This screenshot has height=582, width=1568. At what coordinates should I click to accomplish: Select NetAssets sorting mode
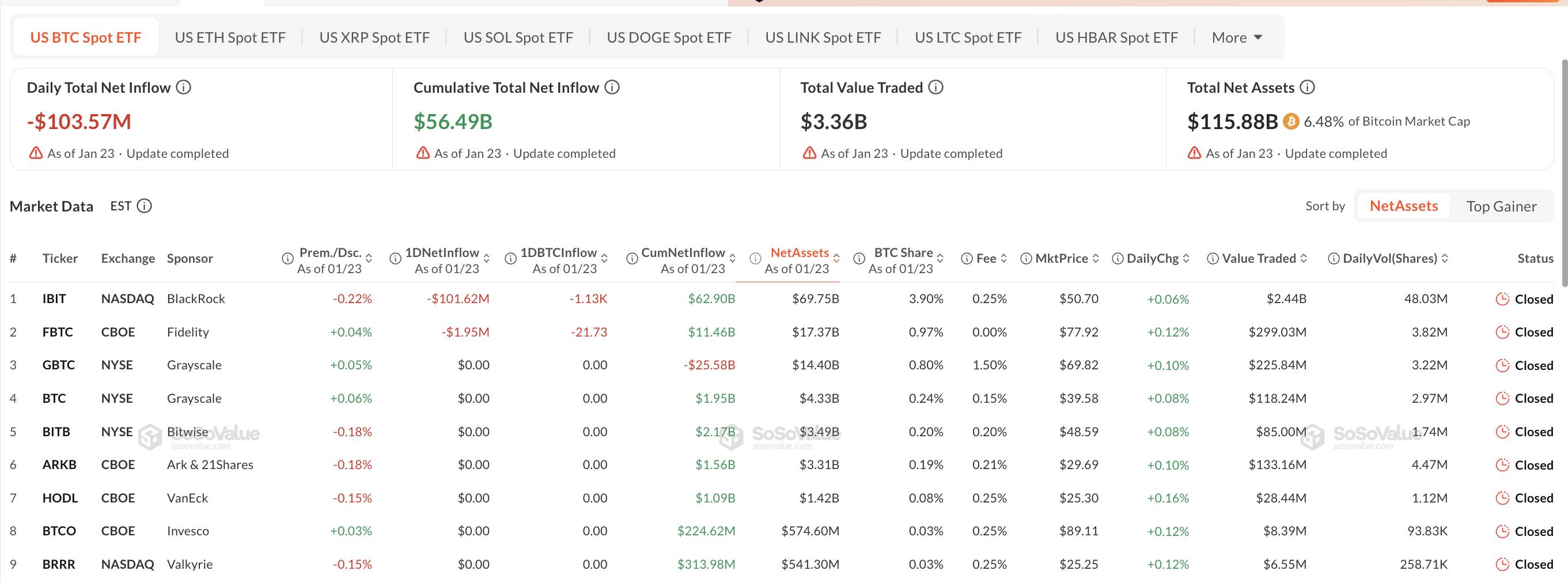[1403, 206]
